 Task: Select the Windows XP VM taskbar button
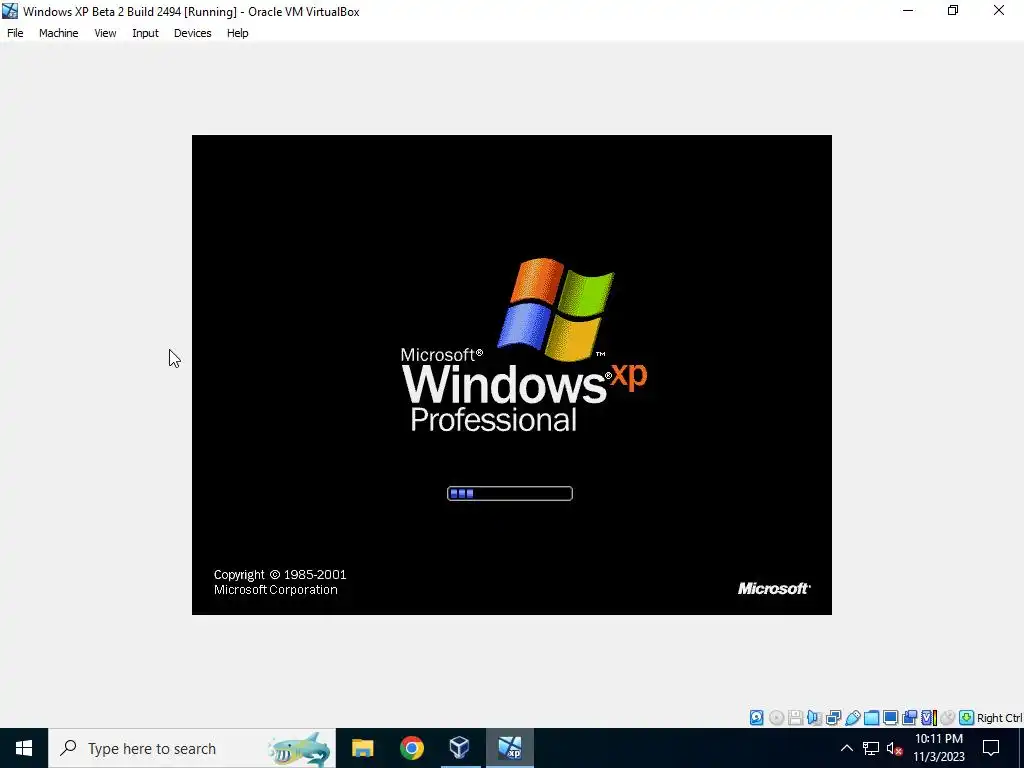[509, 748]
